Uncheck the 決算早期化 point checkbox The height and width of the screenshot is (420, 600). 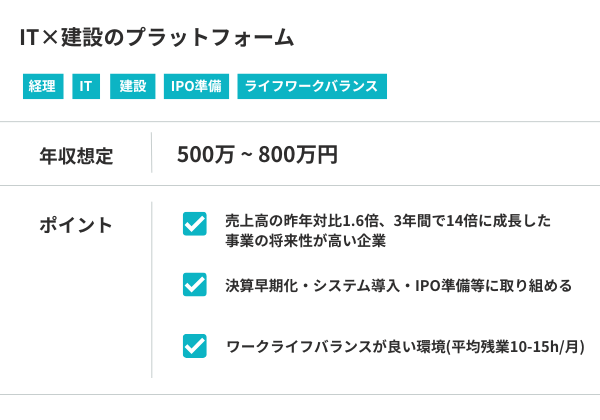(x=195, y=285)
